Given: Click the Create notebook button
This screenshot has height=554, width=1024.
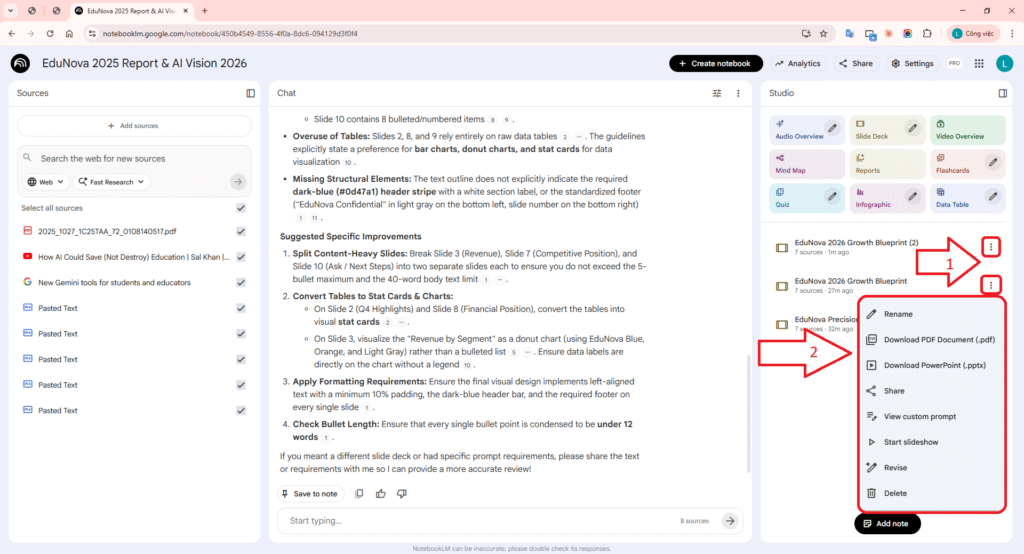Looking at the screenshot, I should click(714, 63).
